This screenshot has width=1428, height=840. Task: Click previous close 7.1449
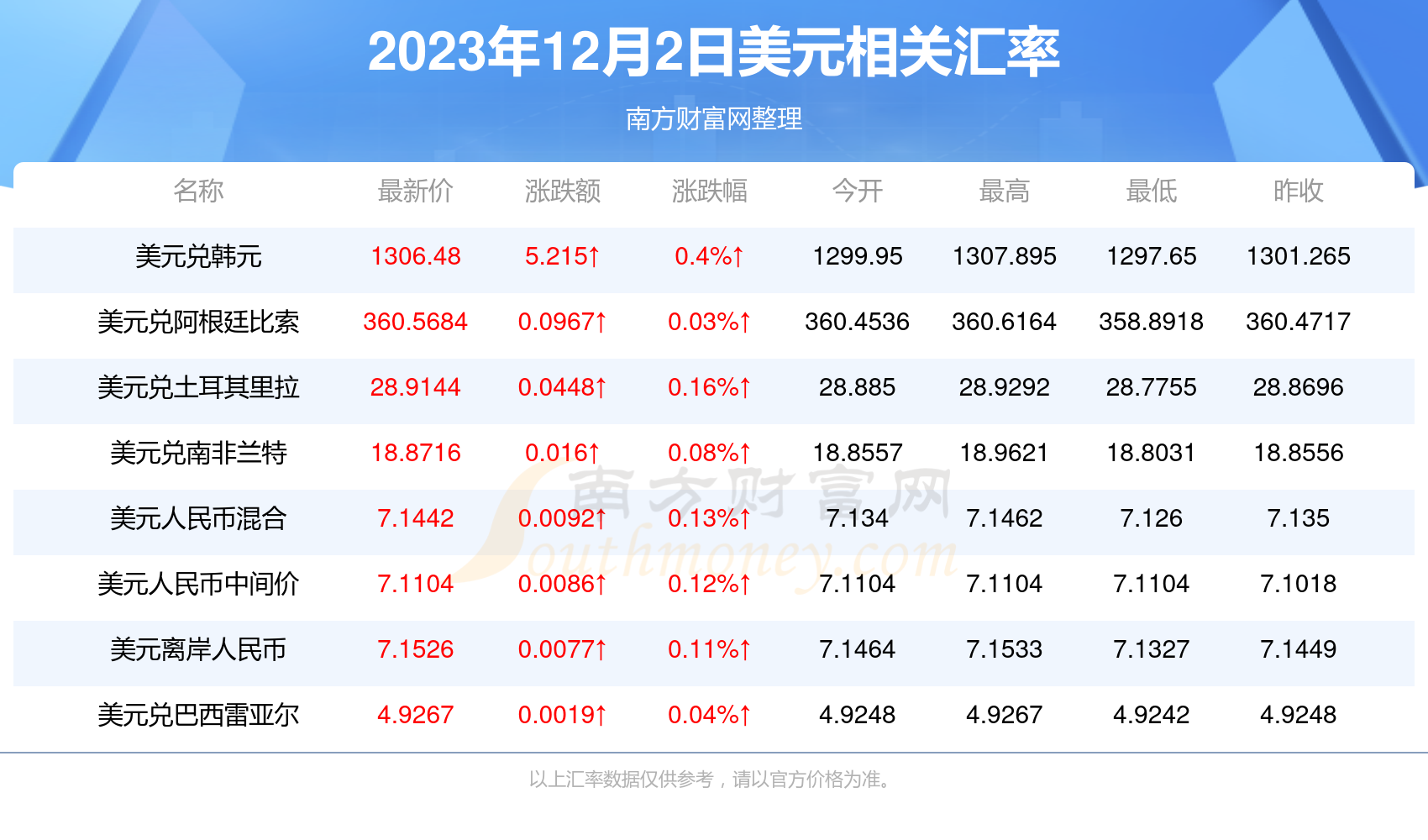[x=1299, y=649]
